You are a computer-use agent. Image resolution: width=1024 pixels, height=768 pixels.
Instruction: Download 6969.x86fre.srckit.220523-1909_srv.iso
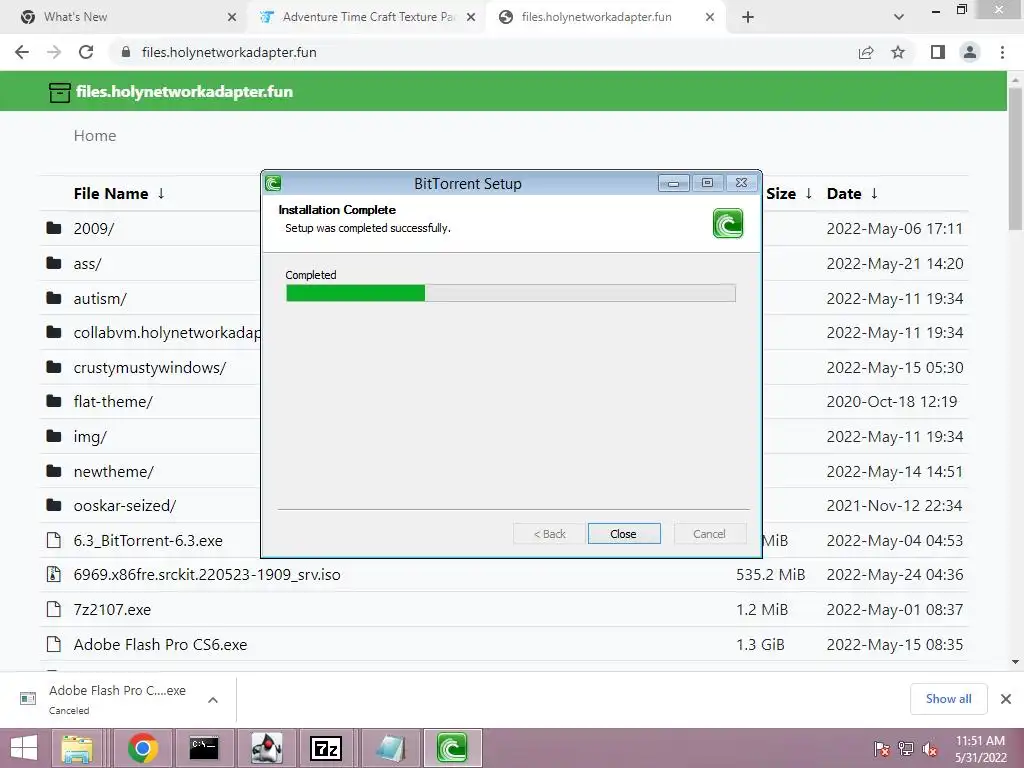[207, 575]
